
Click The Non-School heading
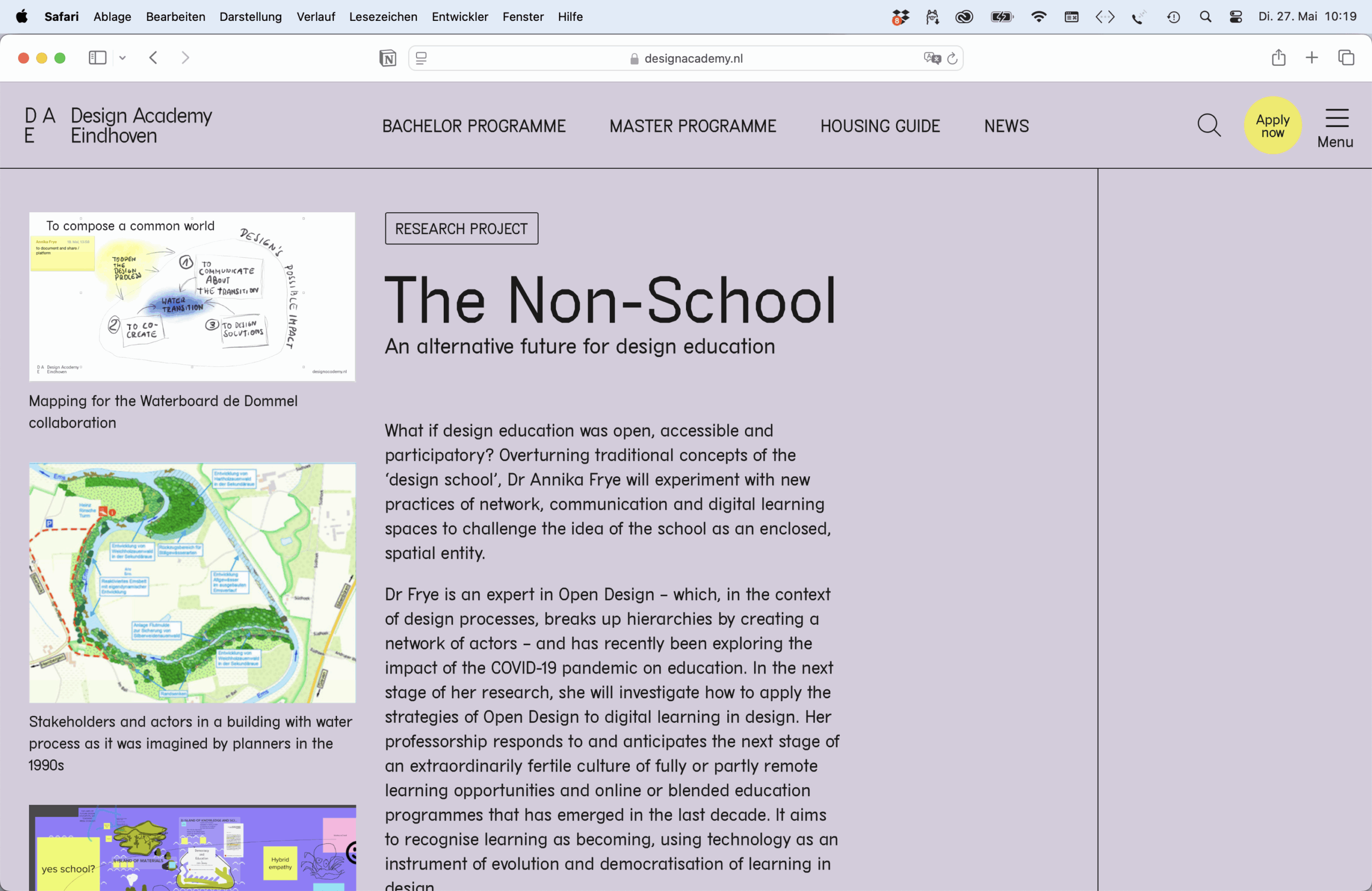tap(610, 300)
